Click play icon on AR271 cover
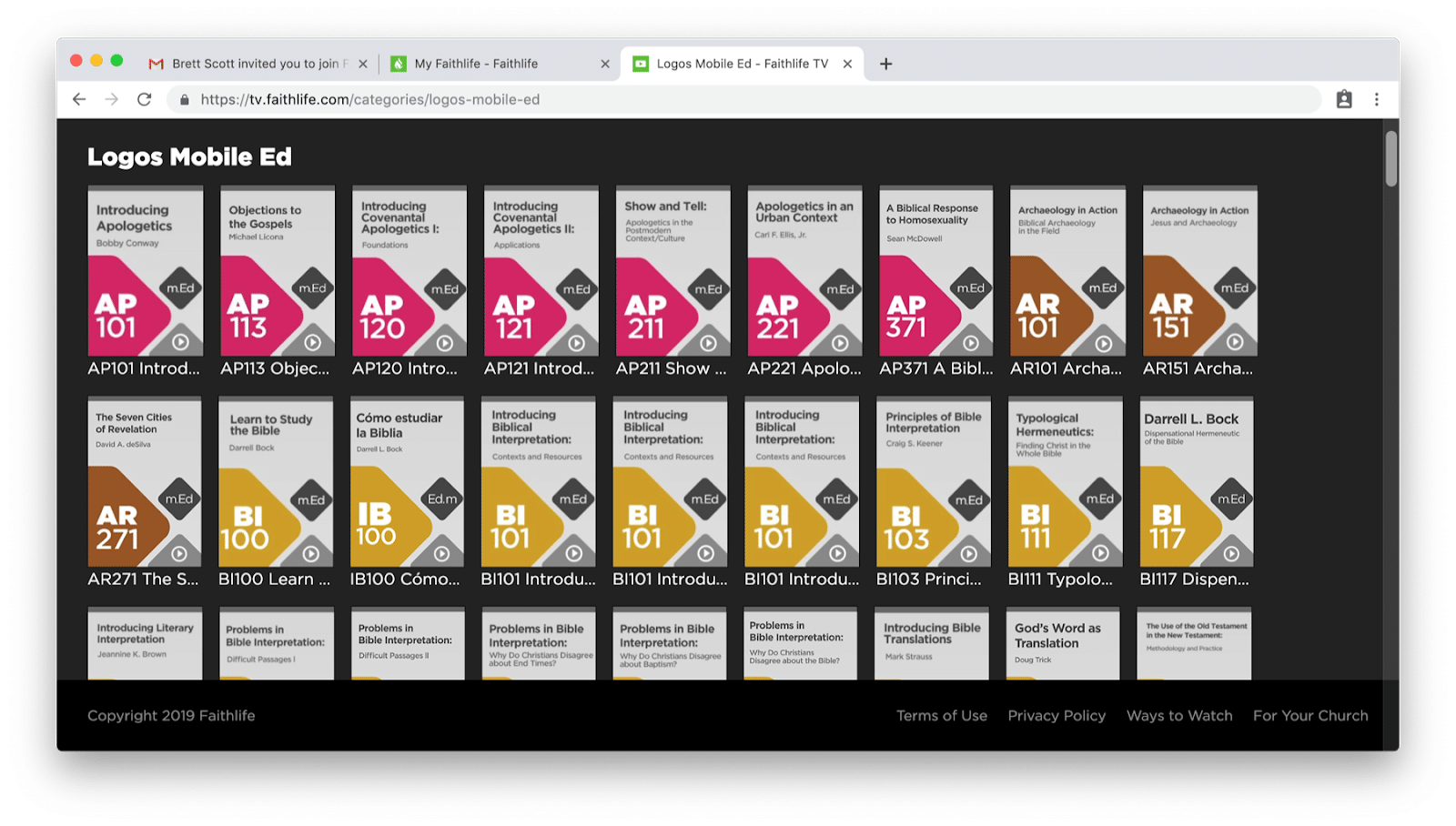 point(179,553)
